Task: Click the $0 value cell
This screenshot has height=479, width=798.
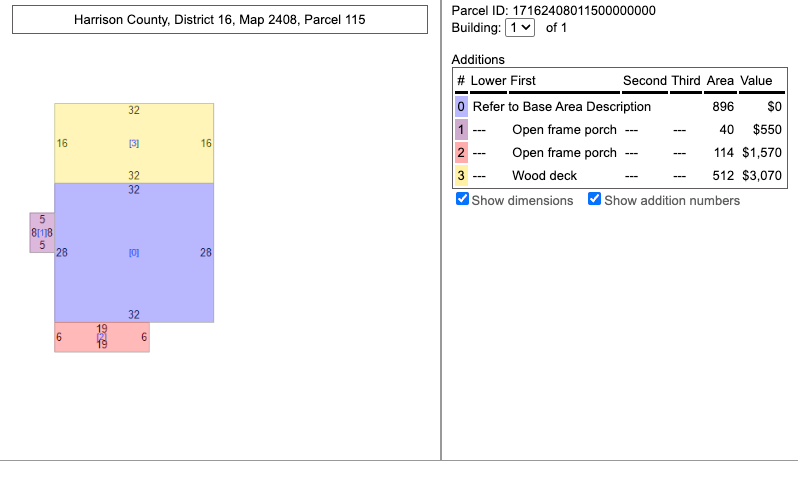Action: click(x=775, y=106)
